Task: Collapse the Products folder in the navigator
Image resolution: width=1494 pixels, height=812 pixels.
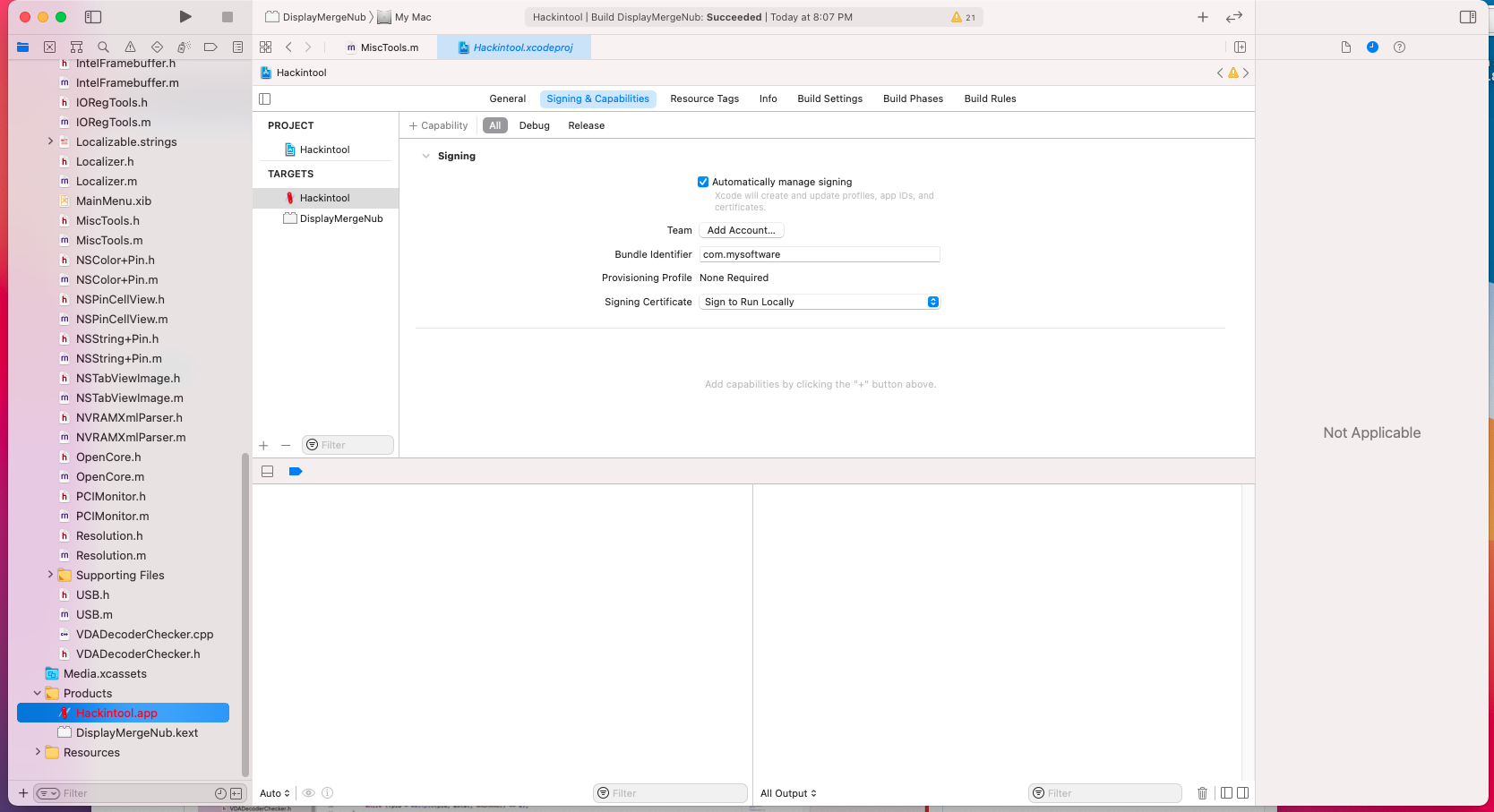Action: tap(36, 693)
